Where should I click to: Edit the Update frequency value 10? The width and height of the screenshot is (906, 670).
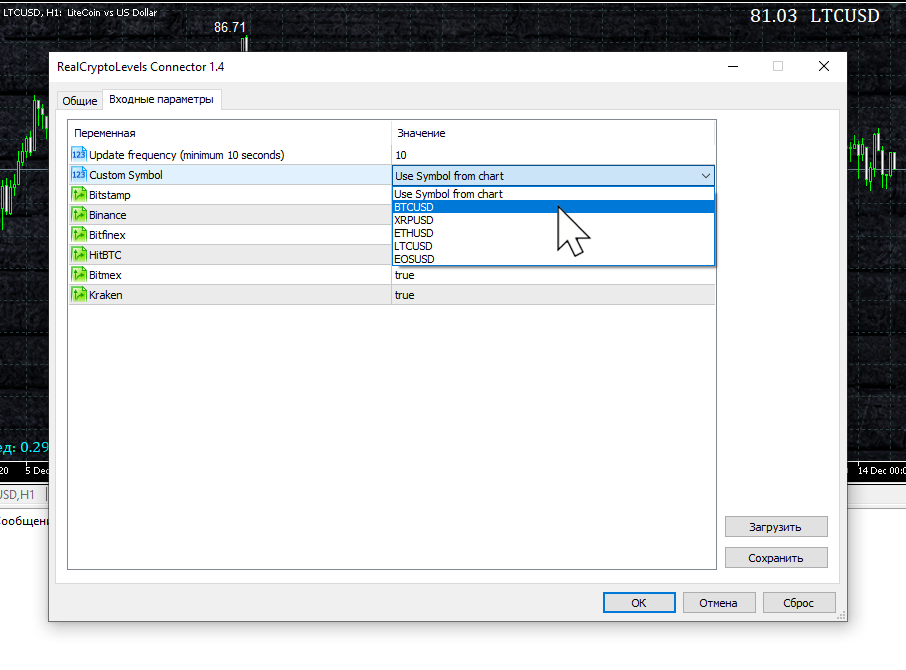click(554, 155)
